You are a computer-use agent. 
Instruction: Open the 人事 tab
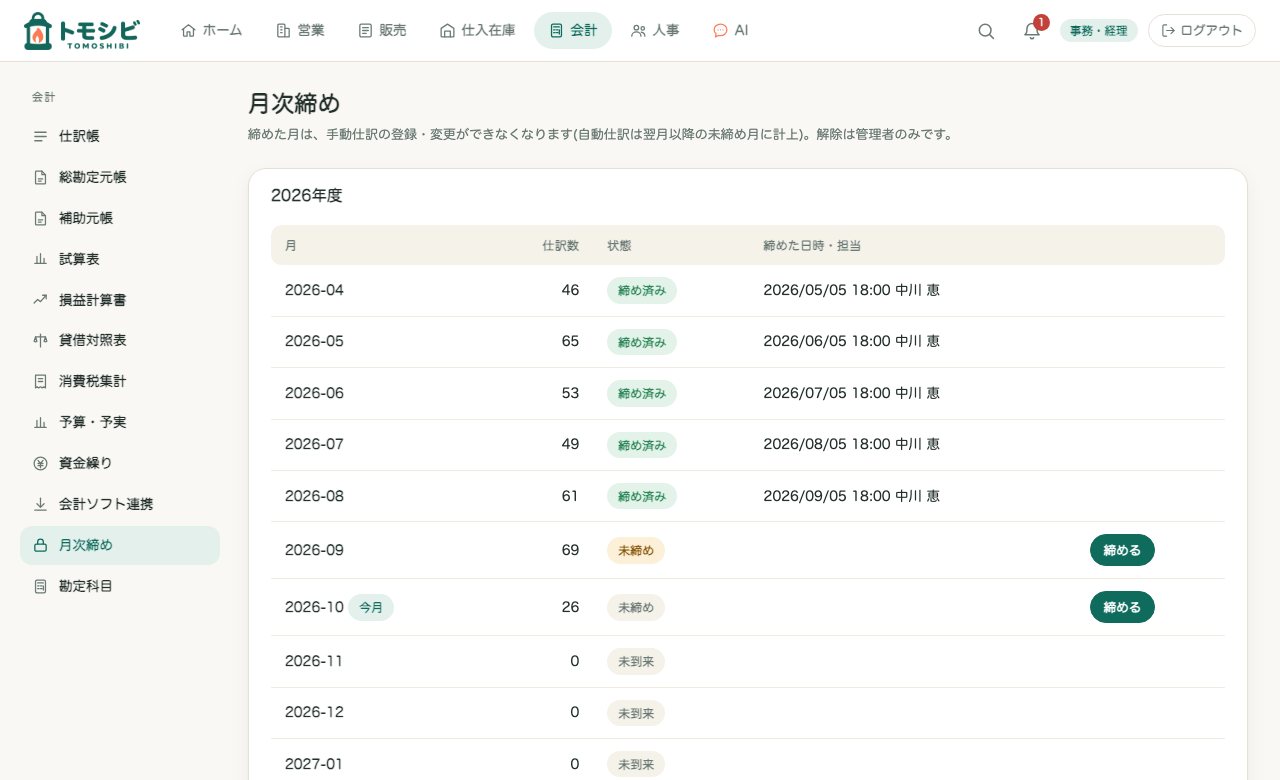tap(655, 31)
